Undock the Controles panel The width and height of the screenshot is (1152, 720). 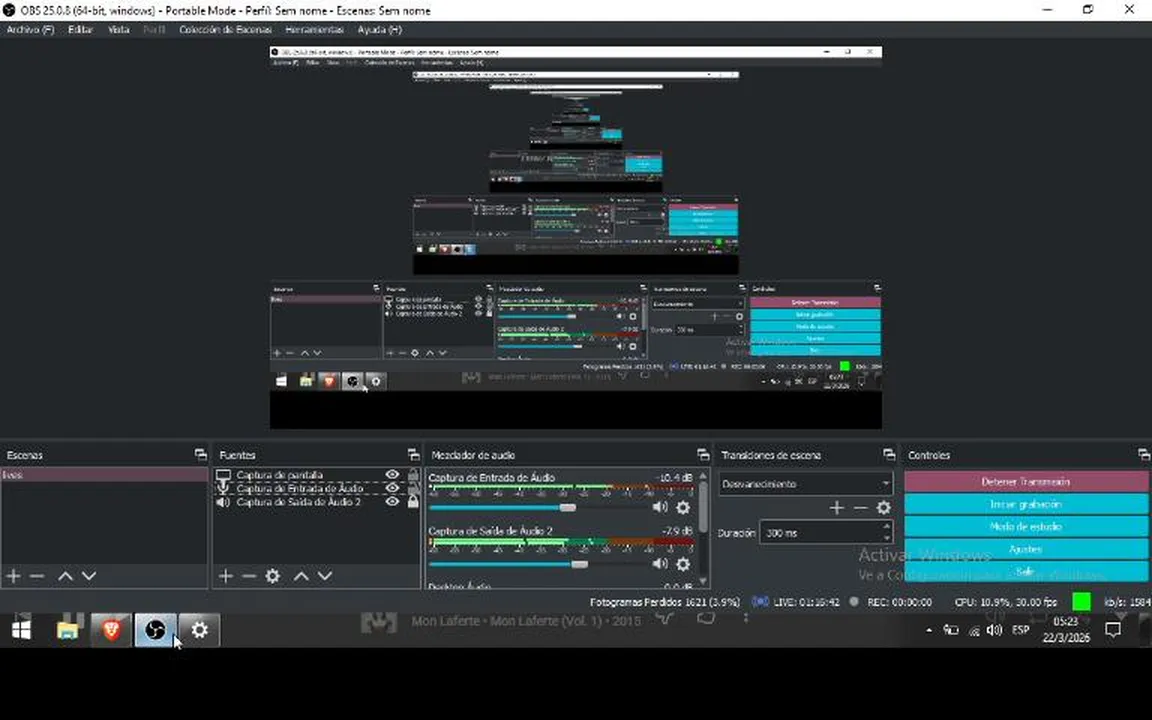(1144, 455)
